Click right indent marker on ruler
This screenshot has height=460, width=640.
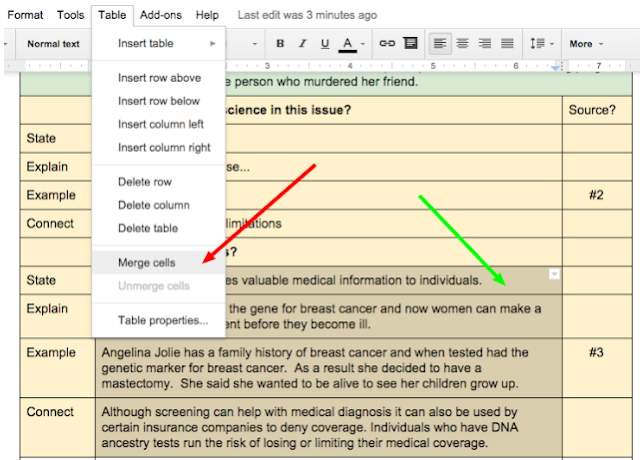tap(555, 68)
